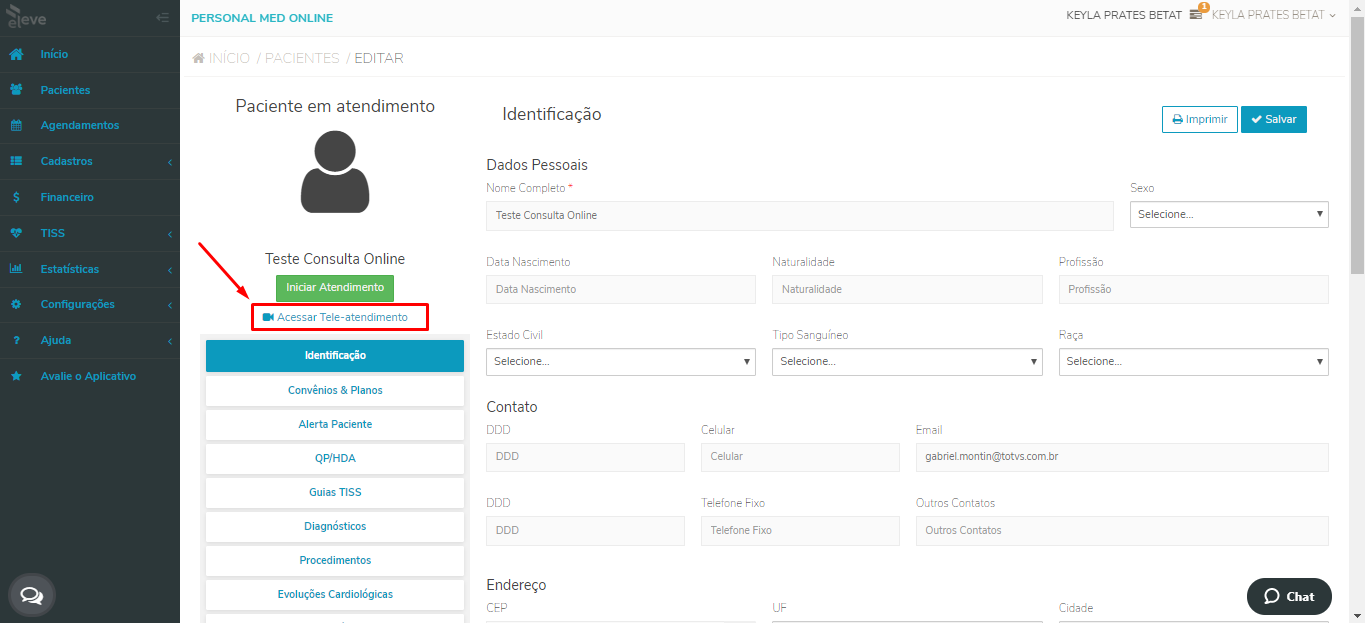Select the Procedimentos tab

click(335, 560)
